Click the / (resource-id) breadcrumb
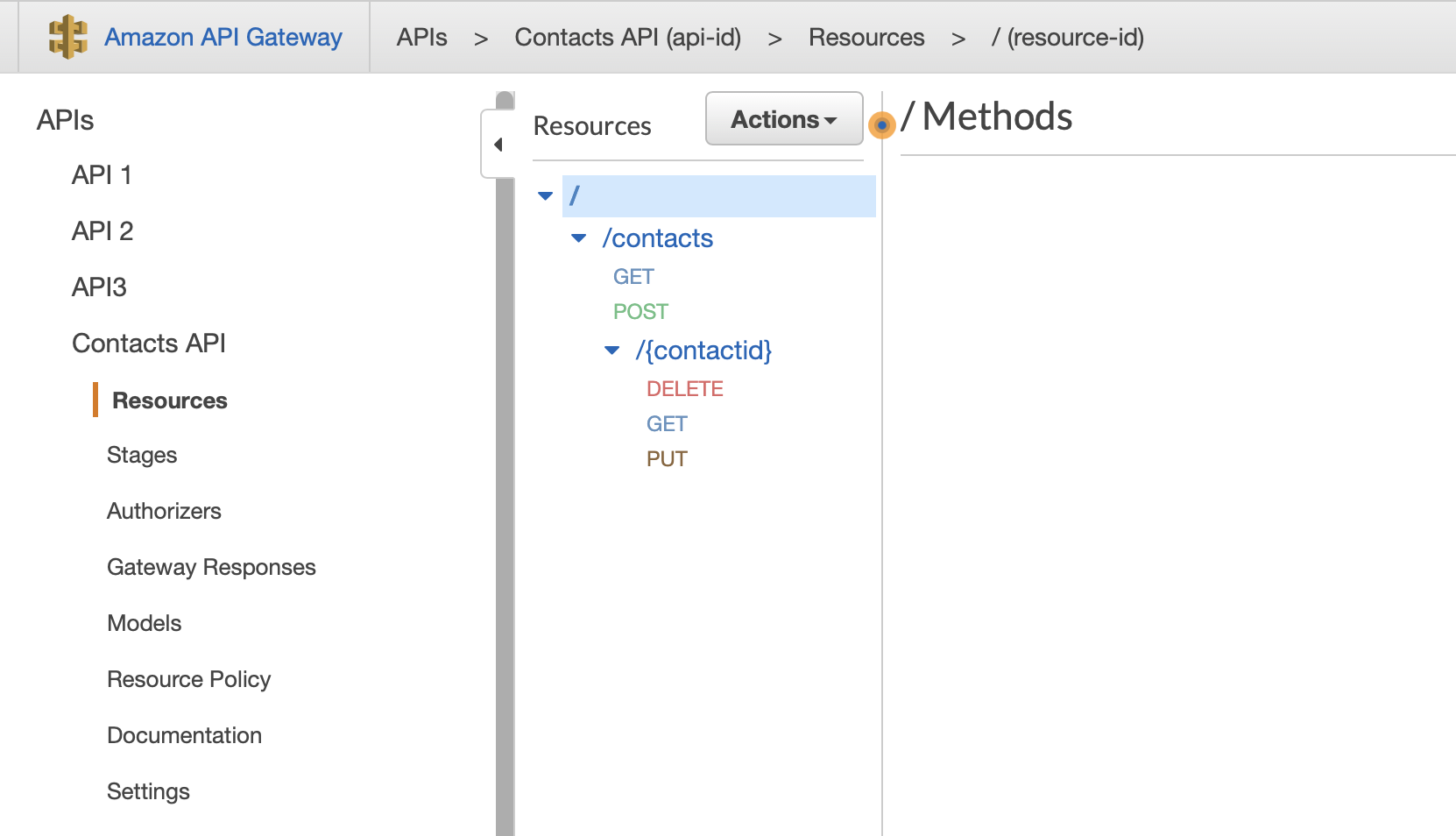Image resolution: width=1456 pixels, height=836 pixels. [x=1067, y=38]
